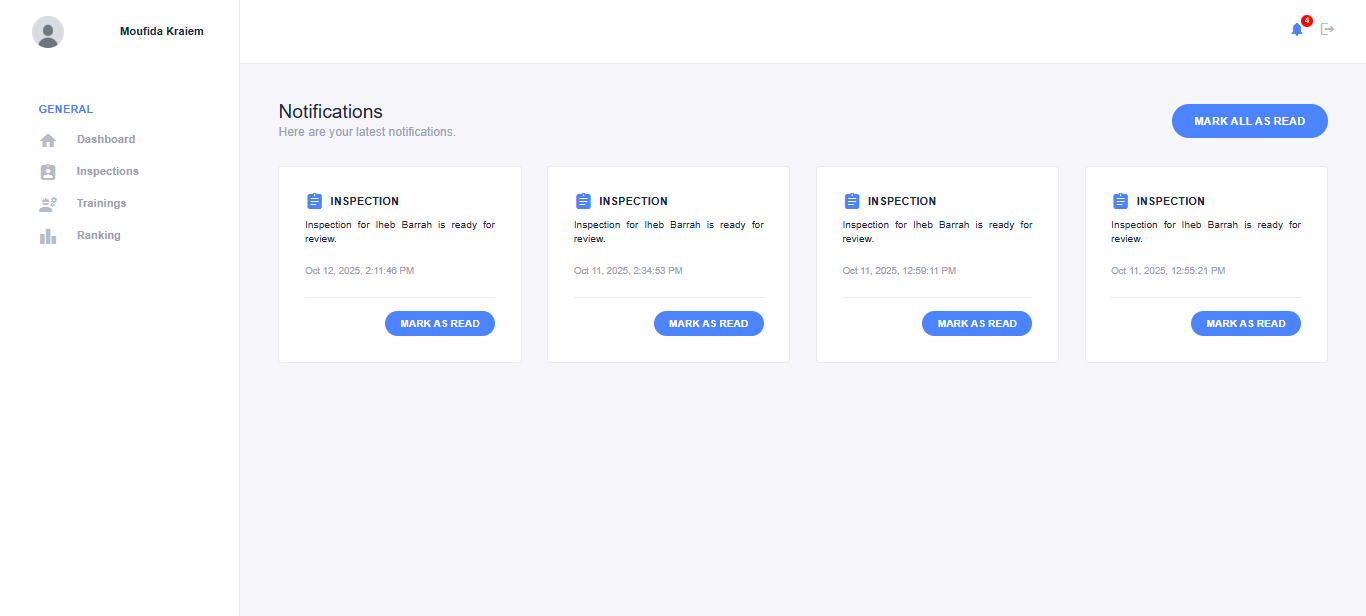Mark the 12:59:11 PM notification as read
The width and height of the screenshot is (1366, 616).
(977, 324)
